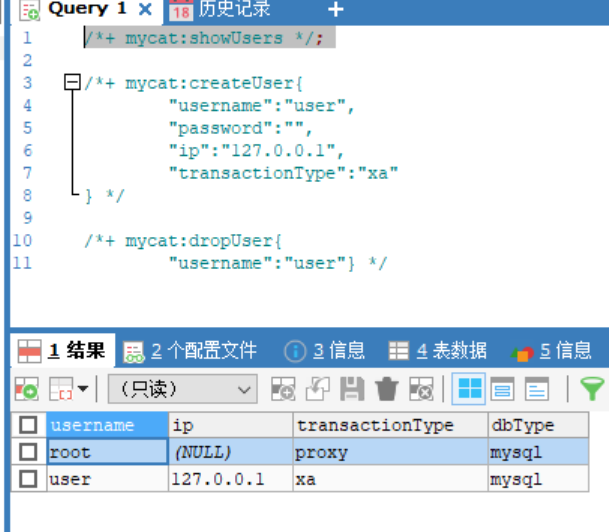Click the 2 个配置文件 profile icon
Image resolution: width=609 pixels, height=532 pixels.
coord(133,352)
